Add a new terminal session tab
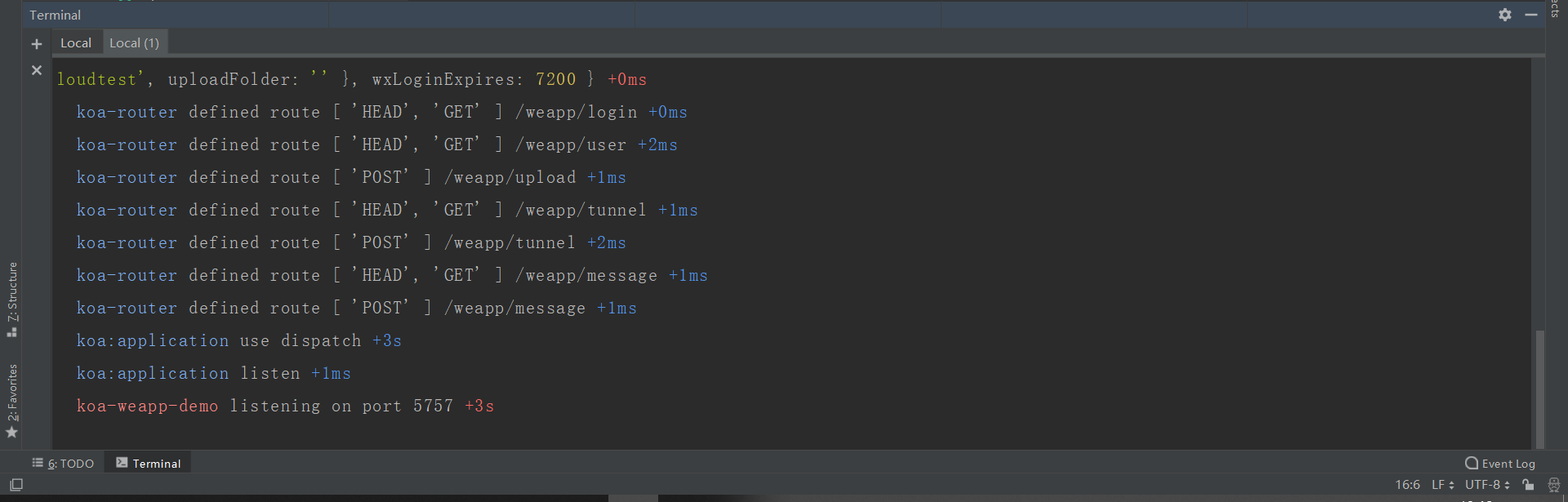 coord(37,44)
